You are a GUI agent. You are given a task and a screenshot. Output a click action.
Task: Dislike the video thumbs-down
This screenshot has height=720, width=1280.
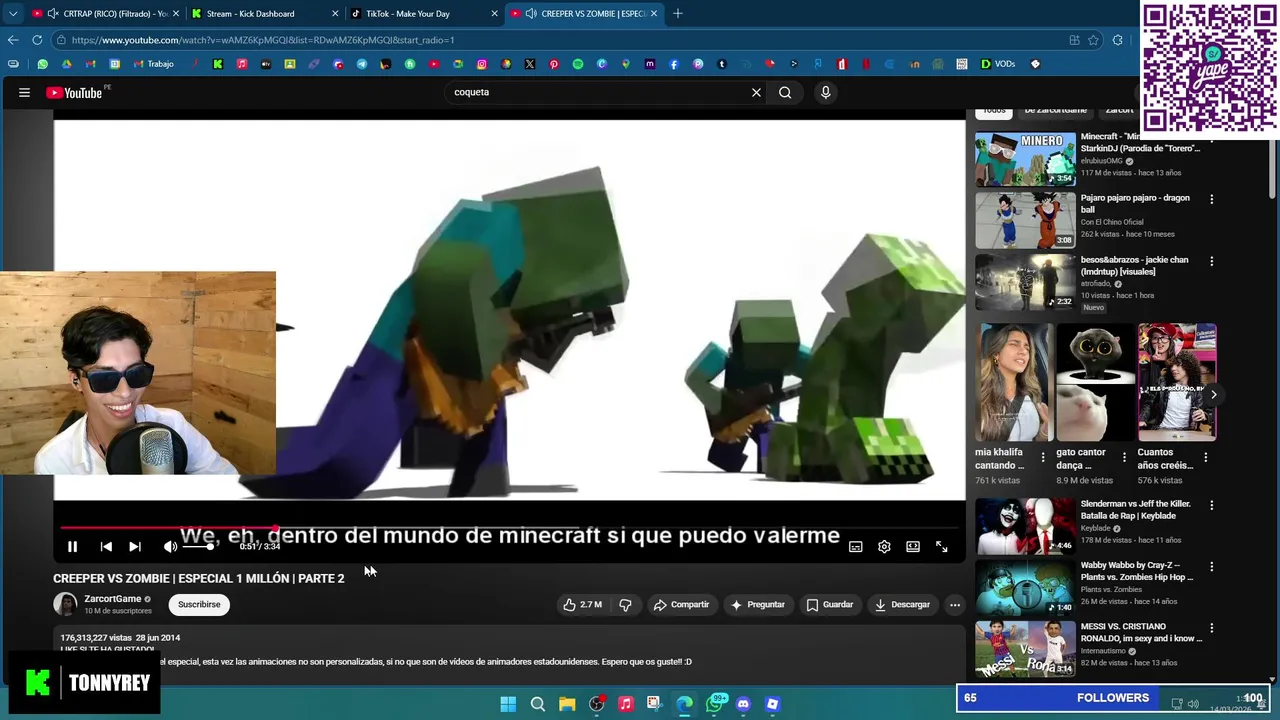[625, 605]
